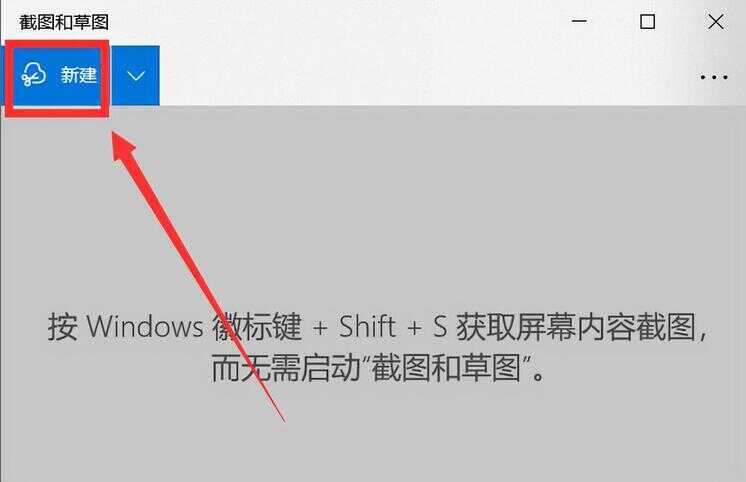Minimize the 截图和草图 window
The width and height of the screenshot is (746, 482).
(579, 21)
